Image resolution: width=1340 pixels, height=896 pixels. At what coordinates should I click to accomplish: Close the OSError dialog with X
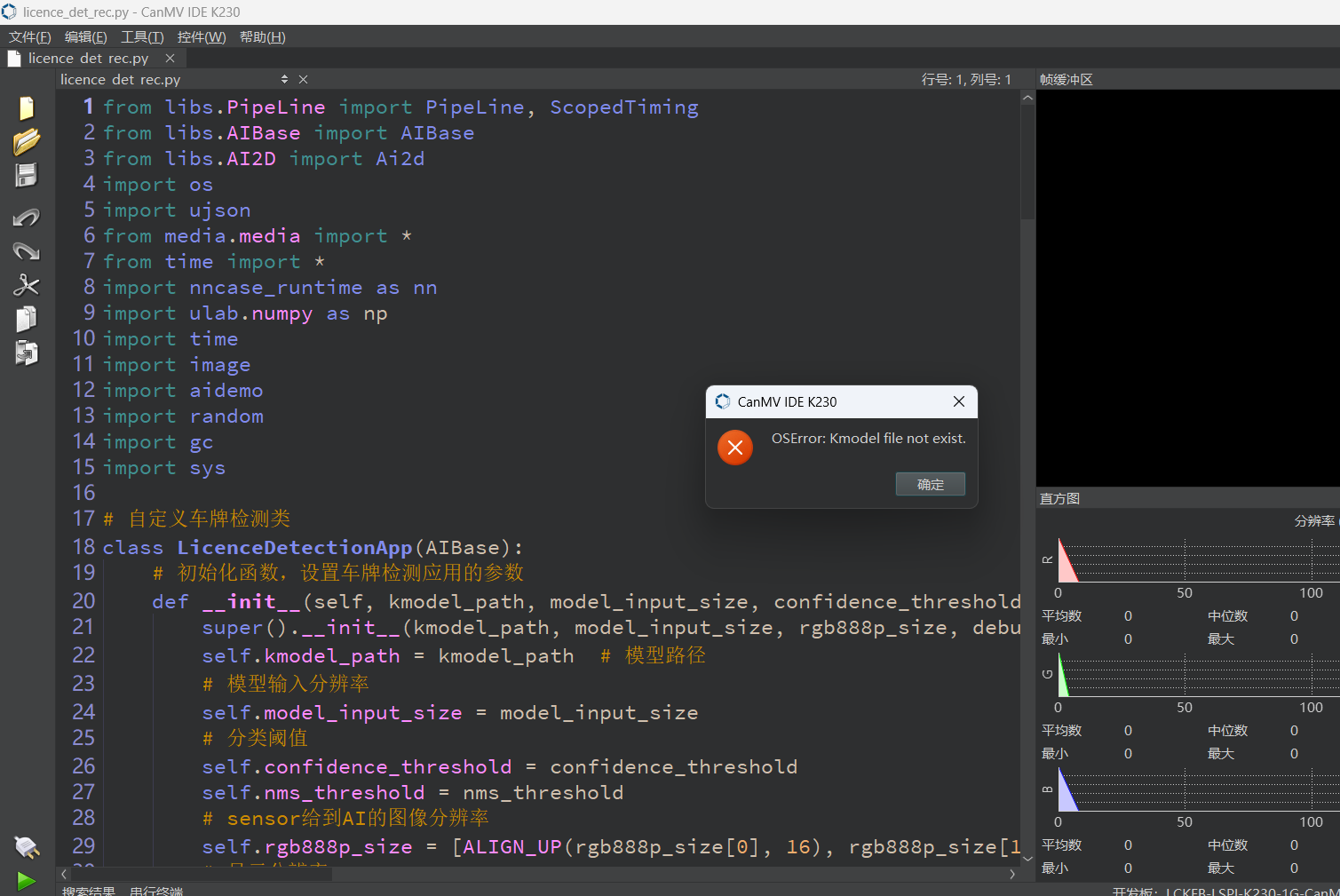959,401
